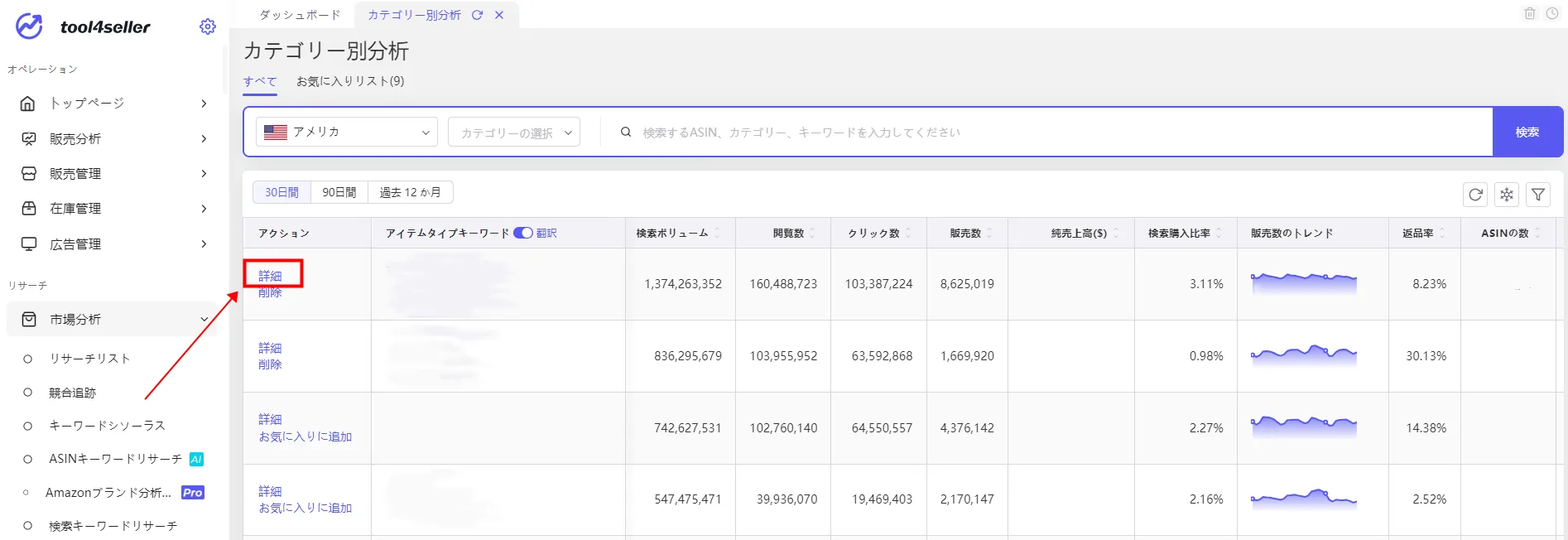Sort by クリック数 column arrows
1568x540 pixels.
coord(908,234)
